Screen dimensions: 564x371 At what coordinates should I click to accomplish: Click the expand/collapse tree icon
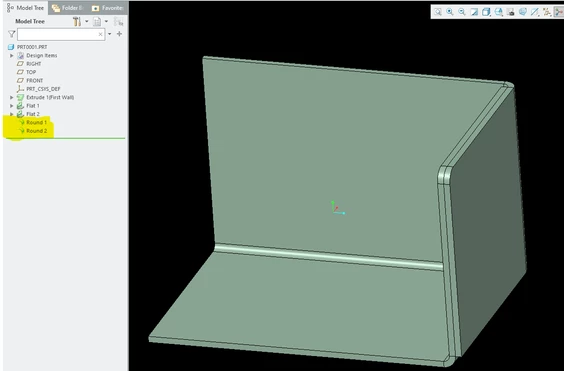click(x=119, y=22)
